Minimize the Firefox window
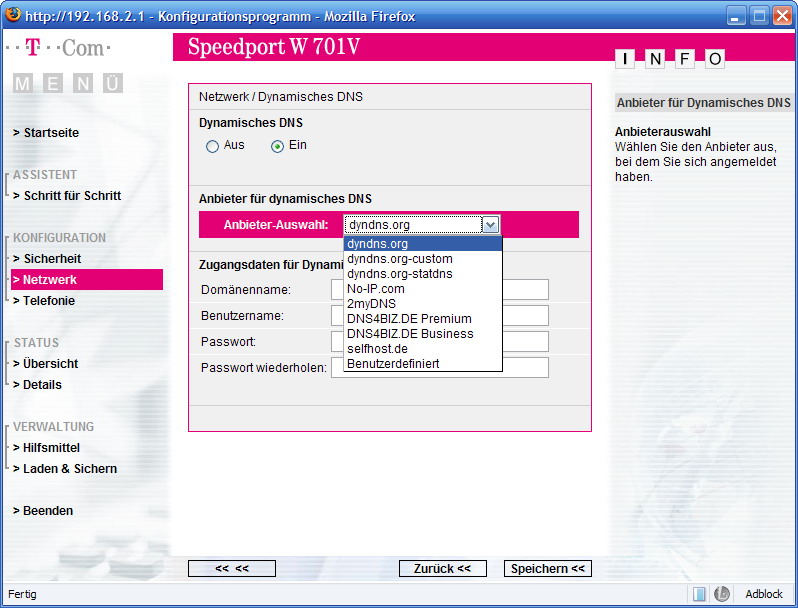Viewport: 798px width, 608px height. click(x=735, y=16)
